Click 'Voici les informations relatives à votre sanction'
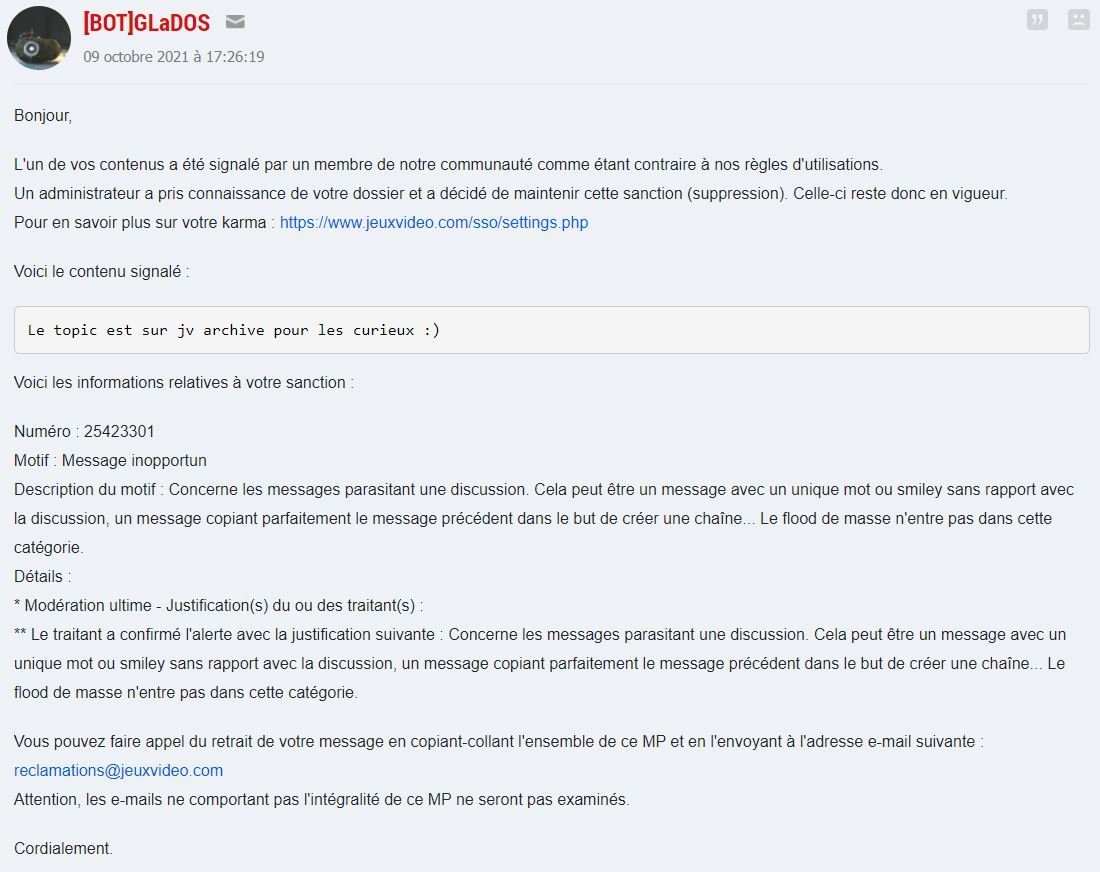 pos(184,382)
